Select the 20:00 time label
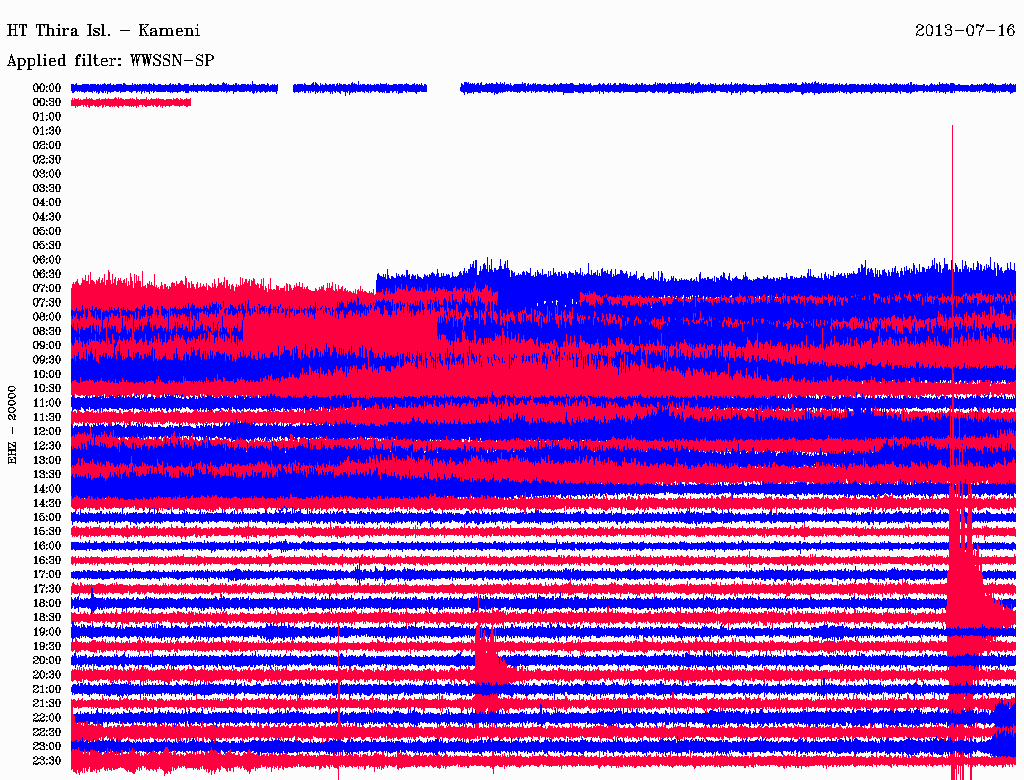 coord(47,660)
